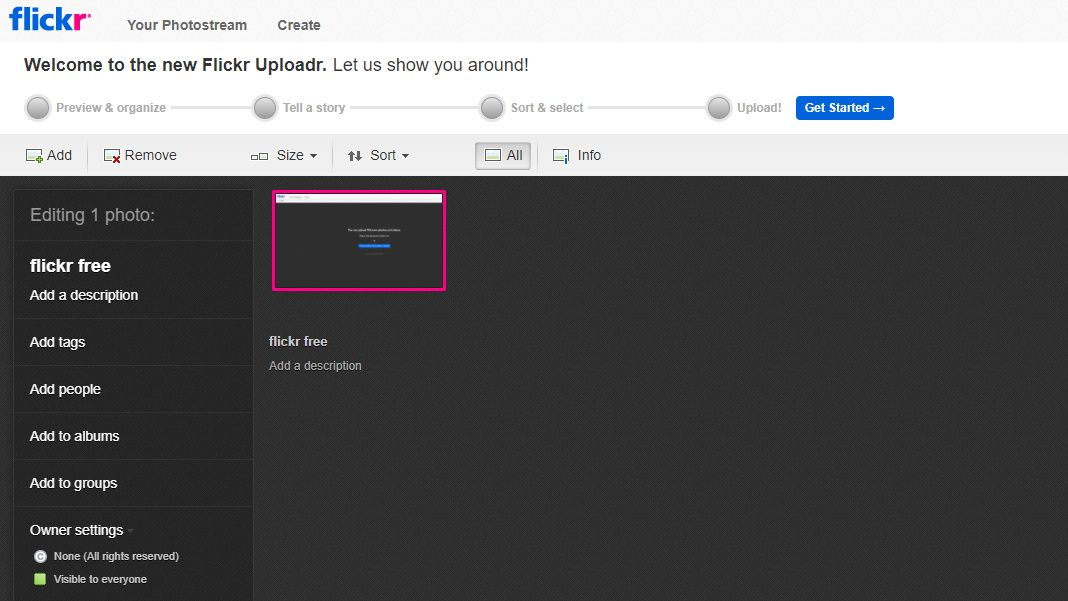
Task: Select the Preview & organize step circle
Action: pyautogui.click(x=37, y=108)
